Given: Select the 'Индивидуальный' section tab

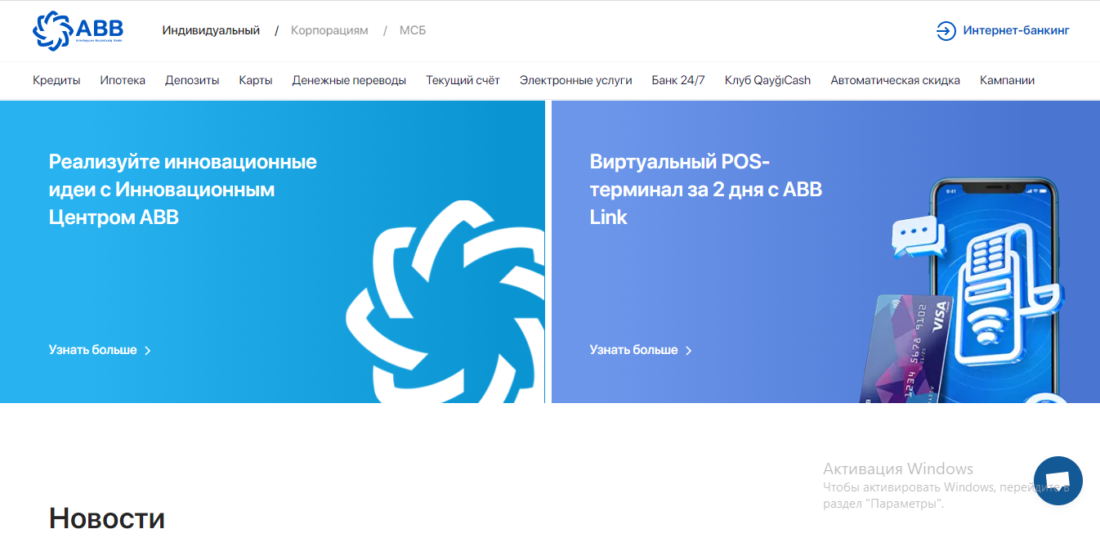Looking at the screenshot, I should point(211,31).
